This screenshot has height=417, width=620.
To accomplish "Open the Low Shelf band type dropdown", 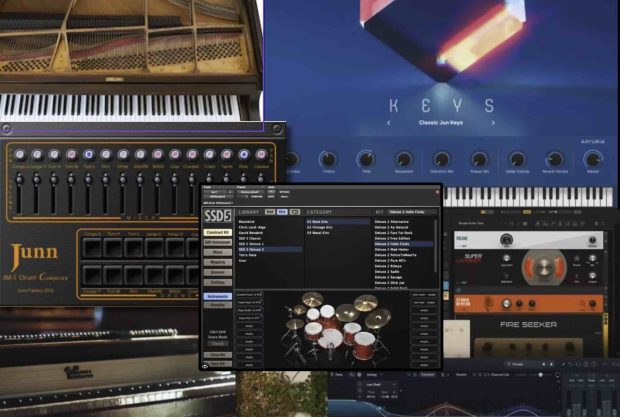I will pos(381,385).
